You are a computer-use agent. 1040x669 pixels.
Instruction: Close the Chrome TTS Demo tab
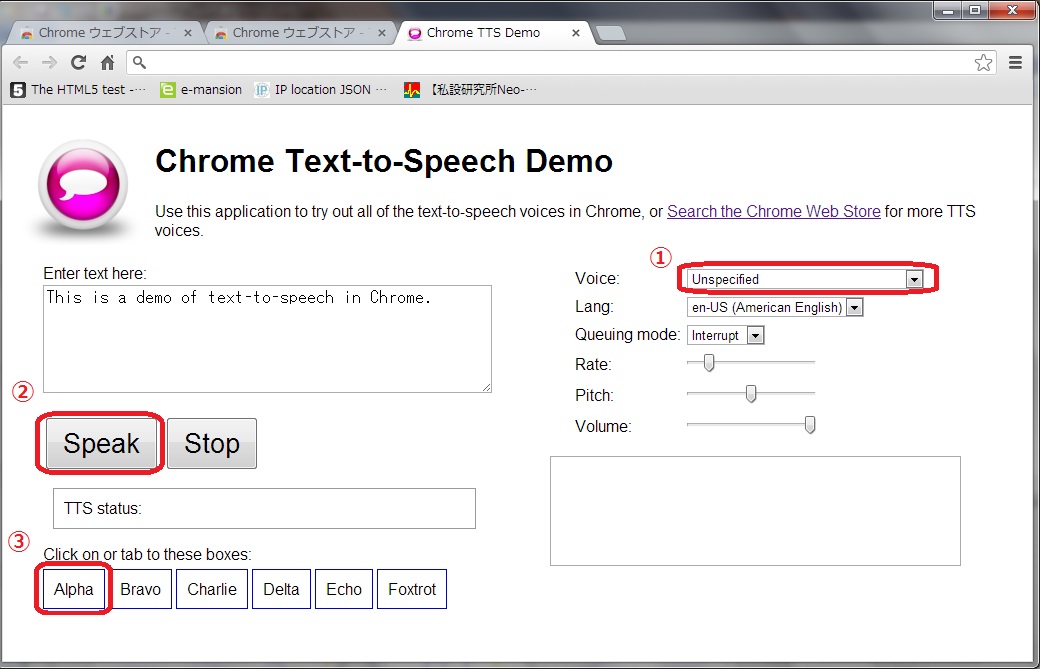576,32
